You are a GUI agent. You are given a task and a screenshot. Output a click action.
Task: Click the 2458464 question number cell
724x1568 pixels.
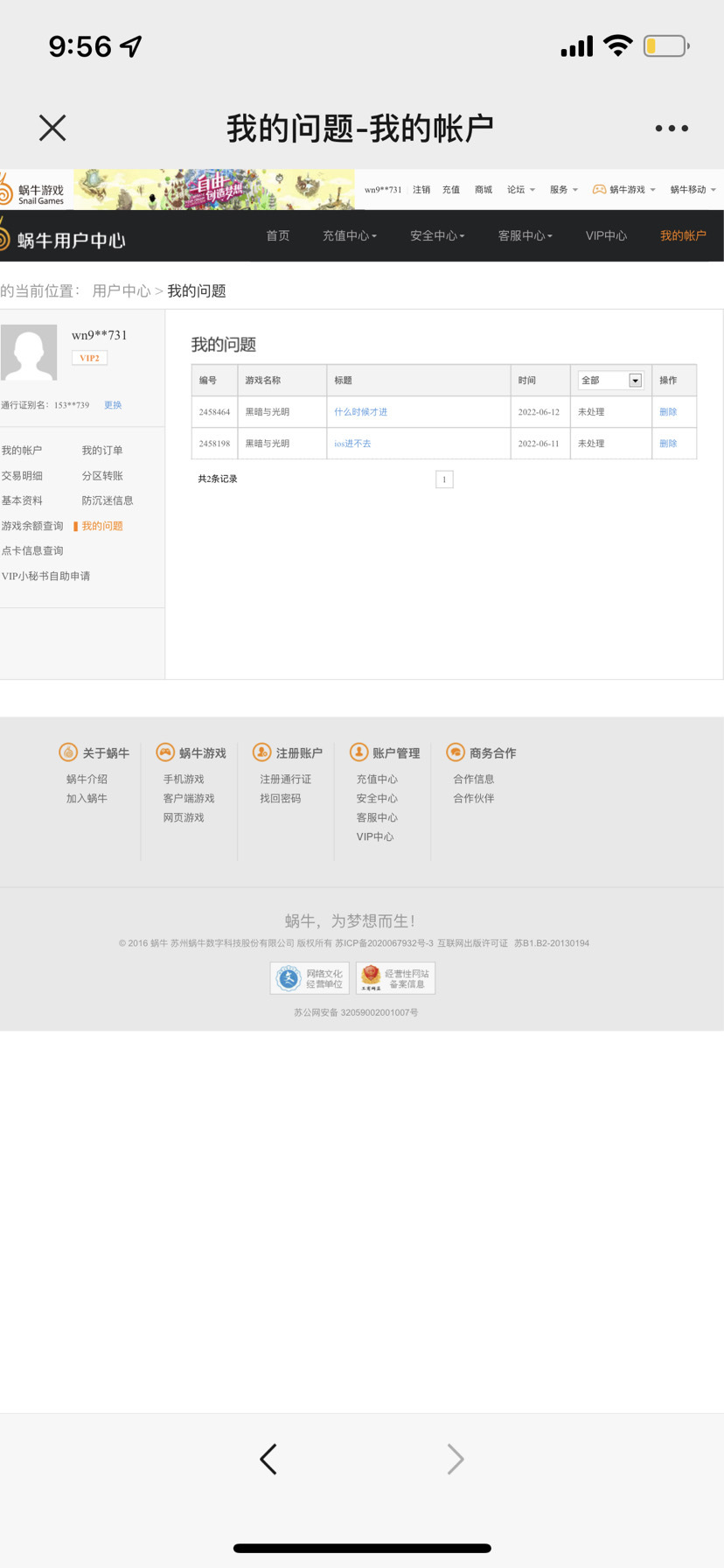[x=214, y=412]
